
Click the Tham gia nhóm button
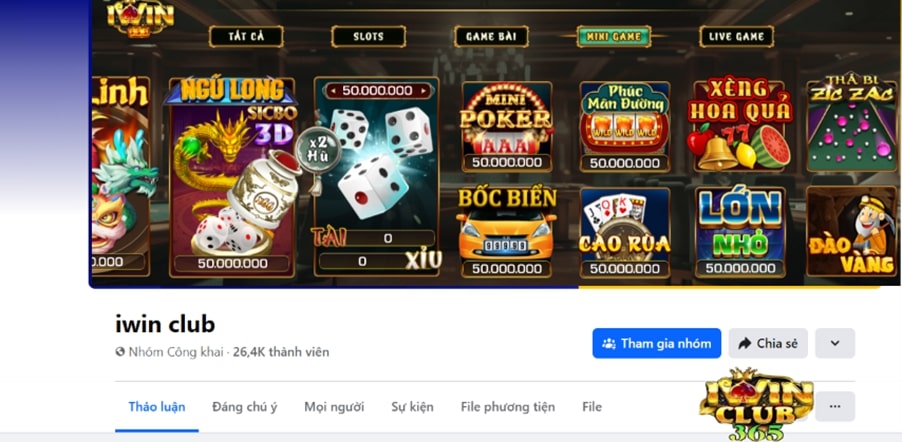[656, 344]
